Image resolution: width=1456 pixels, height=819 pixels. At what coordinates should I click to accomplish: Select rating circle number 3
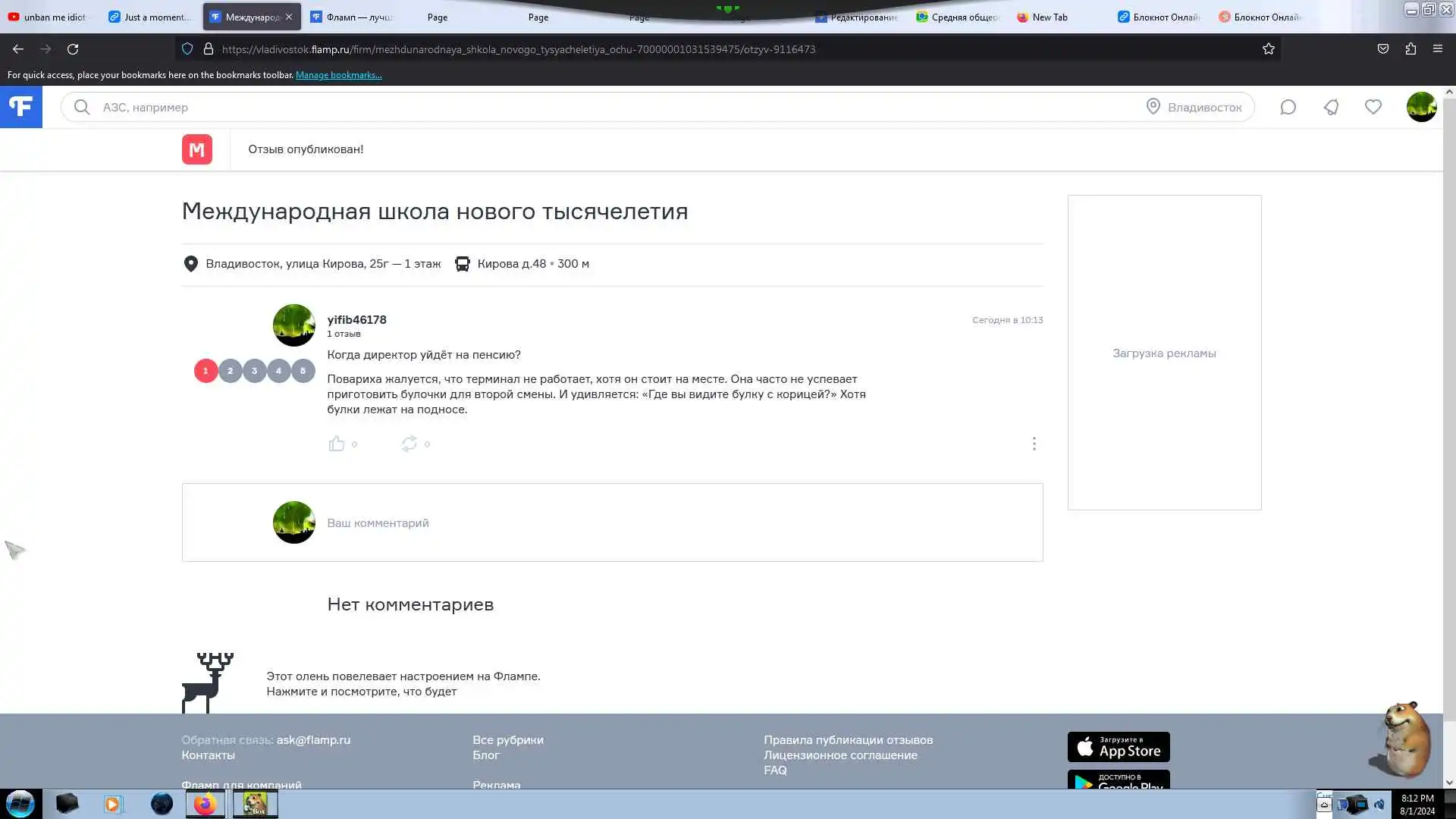pyautogui.click(x=254, y=371)
